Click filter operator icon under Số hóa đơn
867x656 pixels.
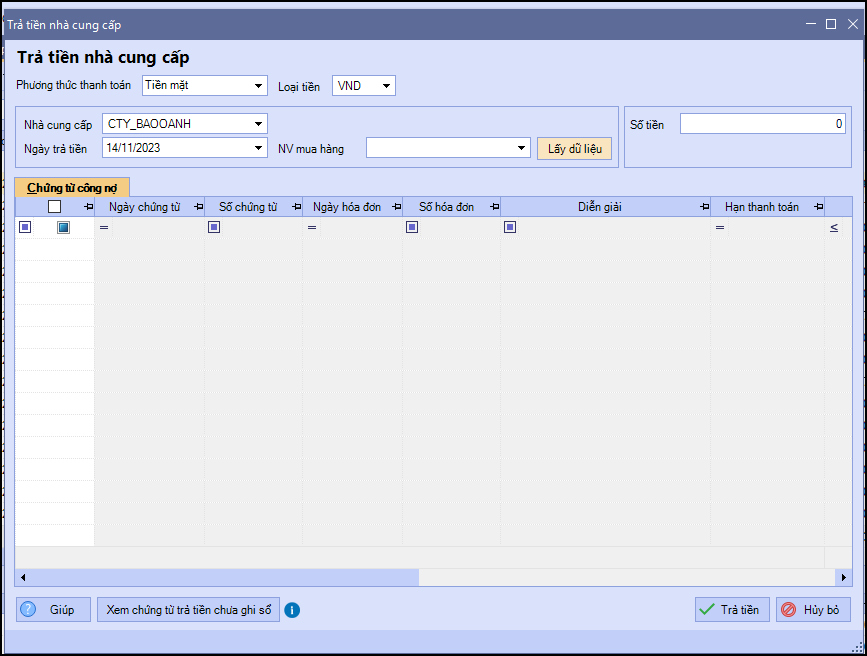coord(412,228)
